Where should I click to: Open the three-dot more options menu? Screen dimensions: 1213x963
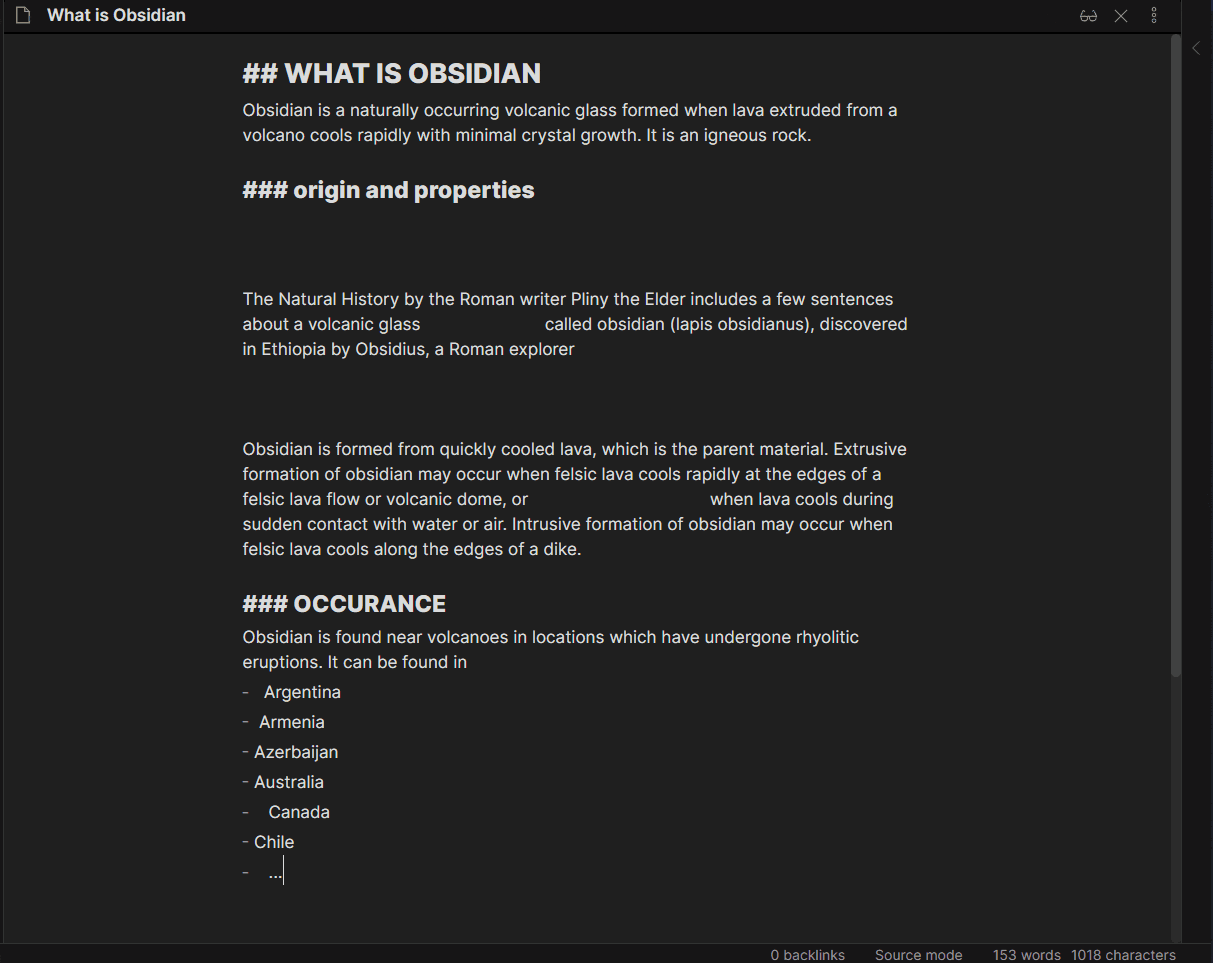coord(1154,16)
